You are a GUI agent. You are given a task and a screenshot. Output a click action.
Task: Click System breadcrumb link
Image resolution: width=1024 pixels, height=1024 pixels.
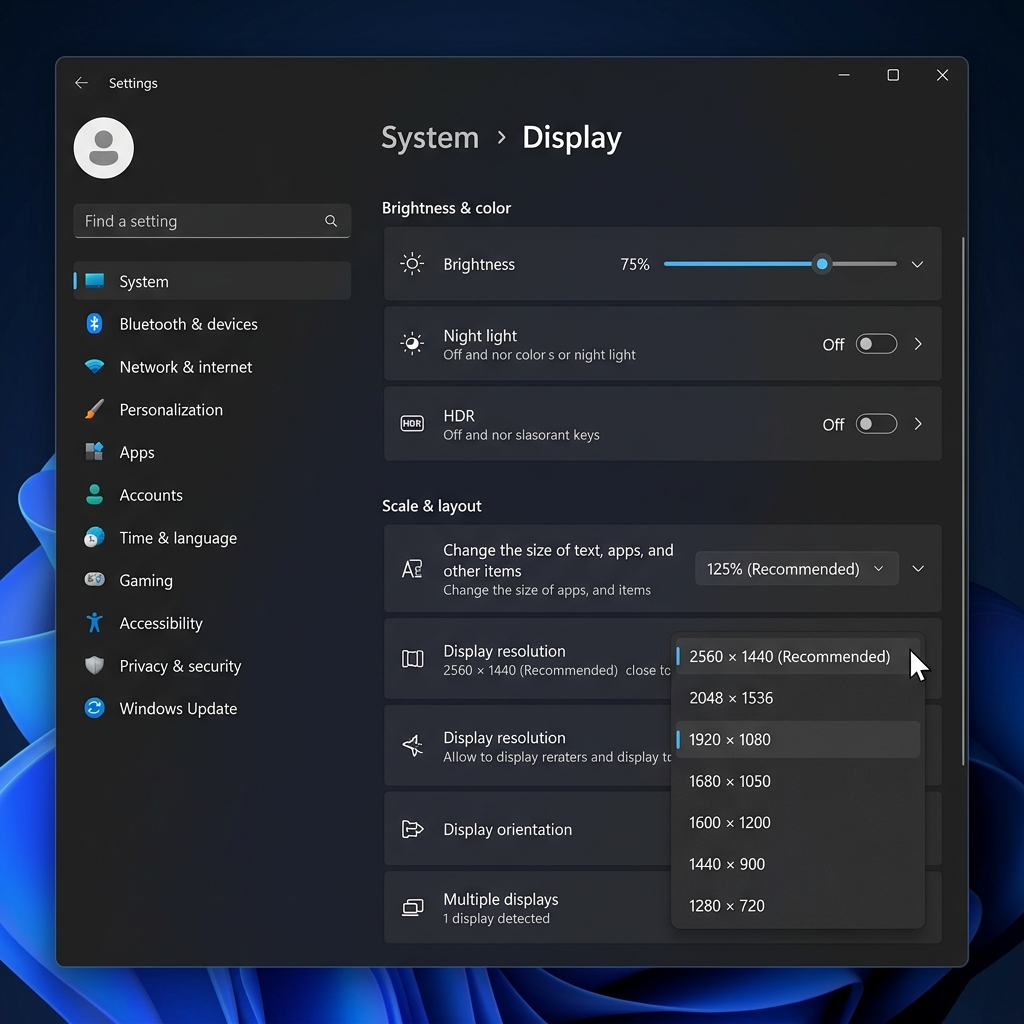430,138
